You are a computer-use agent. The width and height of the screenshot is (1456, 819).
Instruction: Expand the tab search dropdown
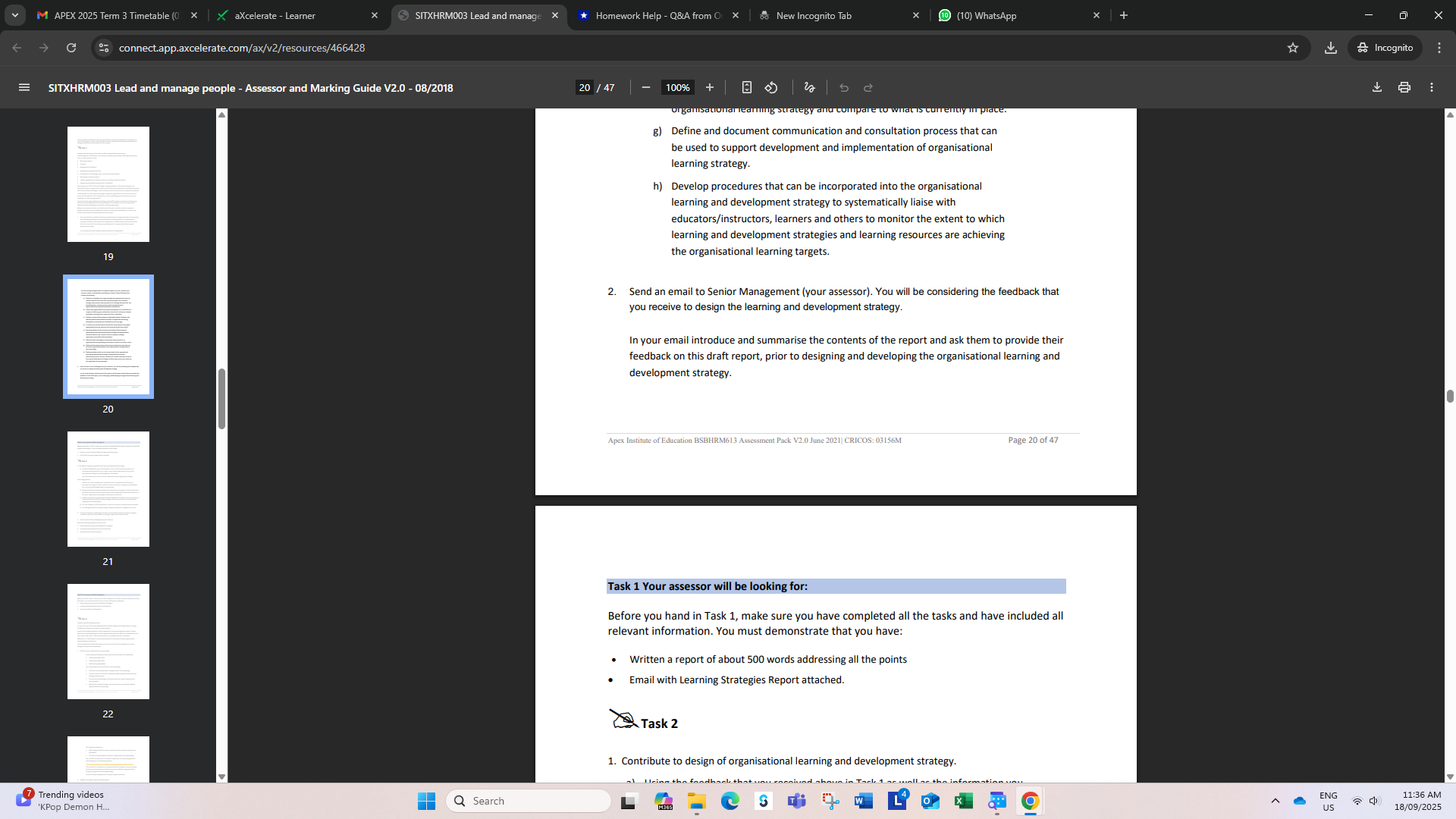coord(15,15)
